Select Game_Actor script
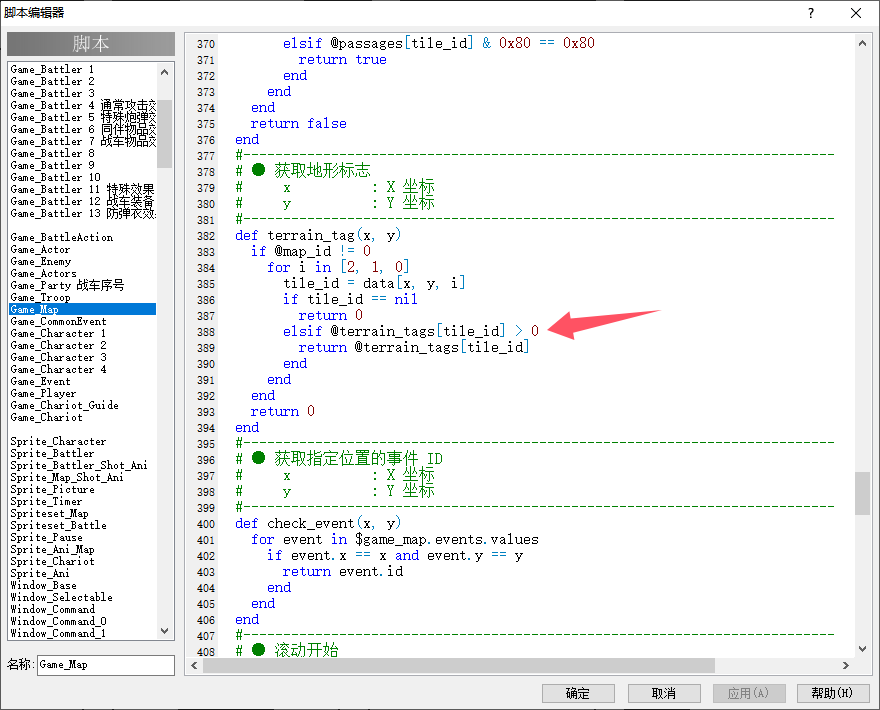 tap(40, 249)
